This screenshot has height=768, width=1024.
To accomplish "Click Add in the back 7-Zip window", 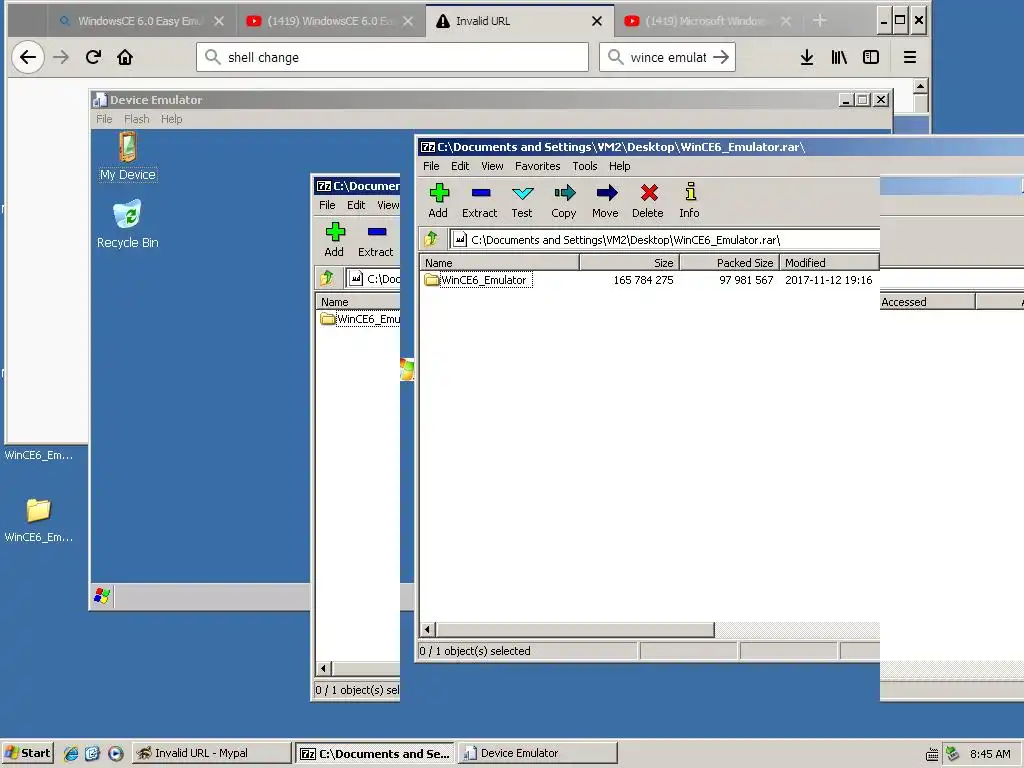I will [x=334, y=240].
